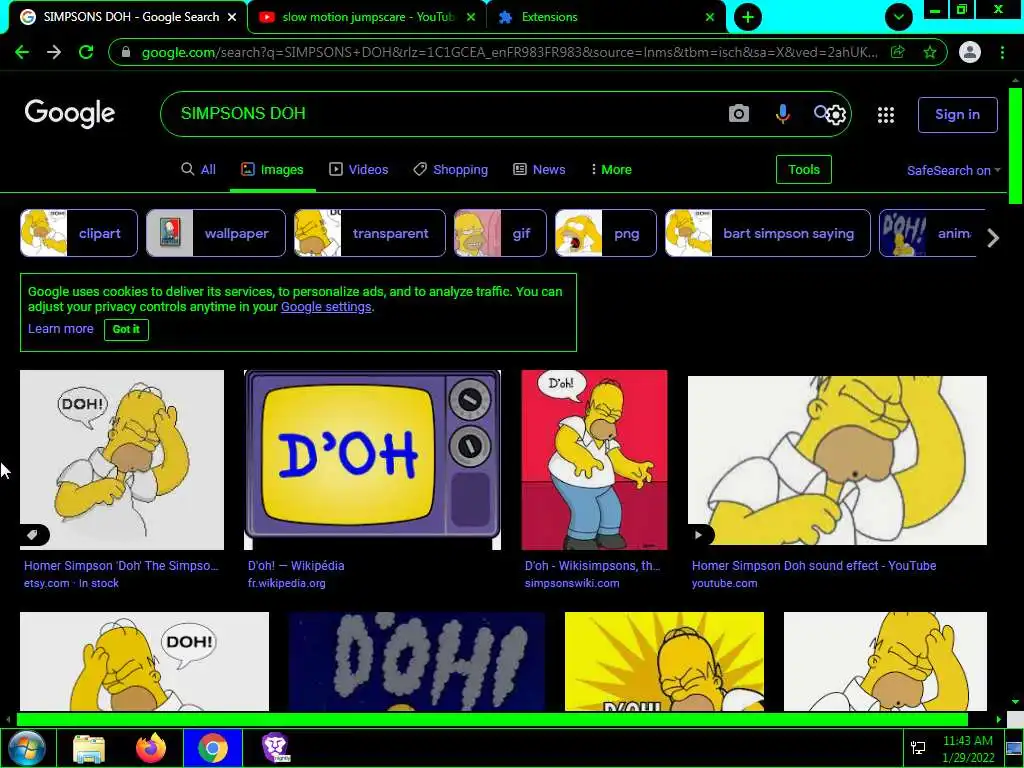Image resolution: width=1024 pixels, height=768 pixels.
Task: Launch Brave browser from taskbar
Action: [276, 748]
